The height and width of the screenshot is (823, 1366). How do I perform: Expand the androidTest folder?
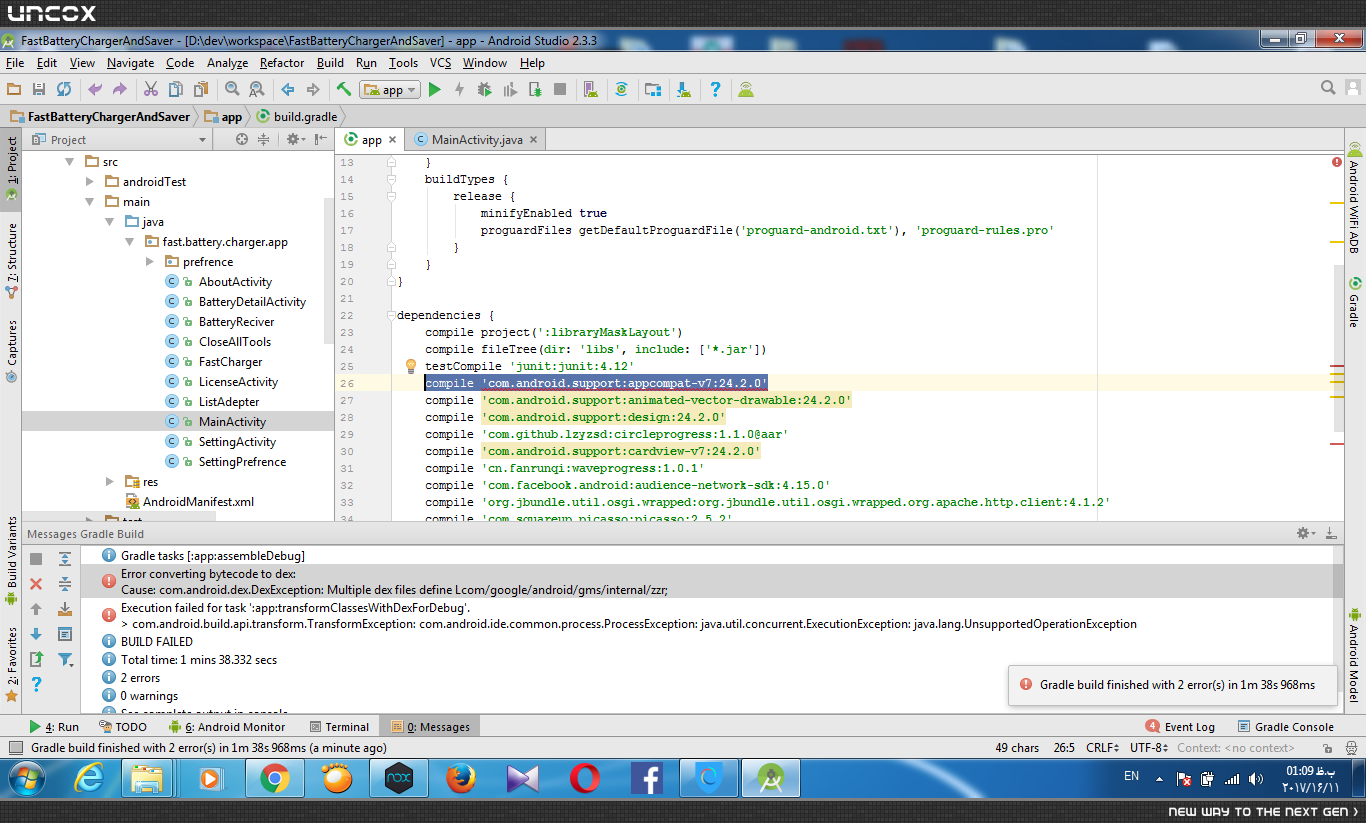point(90,182)
